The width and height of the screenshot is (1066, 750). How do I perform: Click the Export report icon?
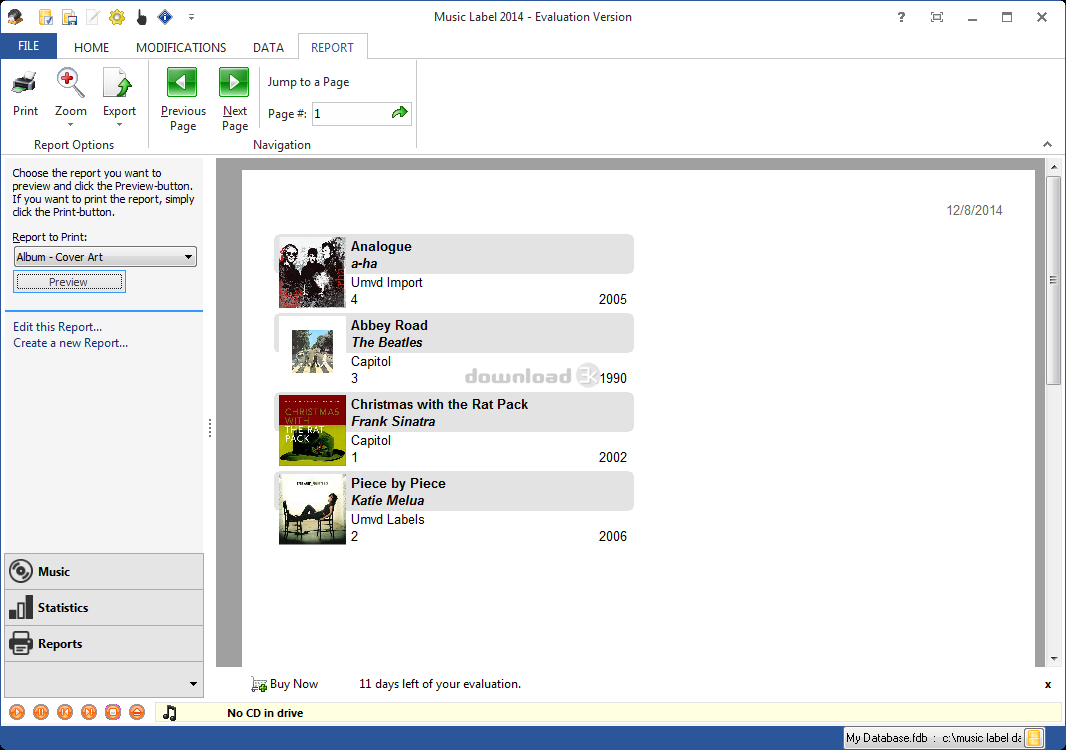click(119, 84)
